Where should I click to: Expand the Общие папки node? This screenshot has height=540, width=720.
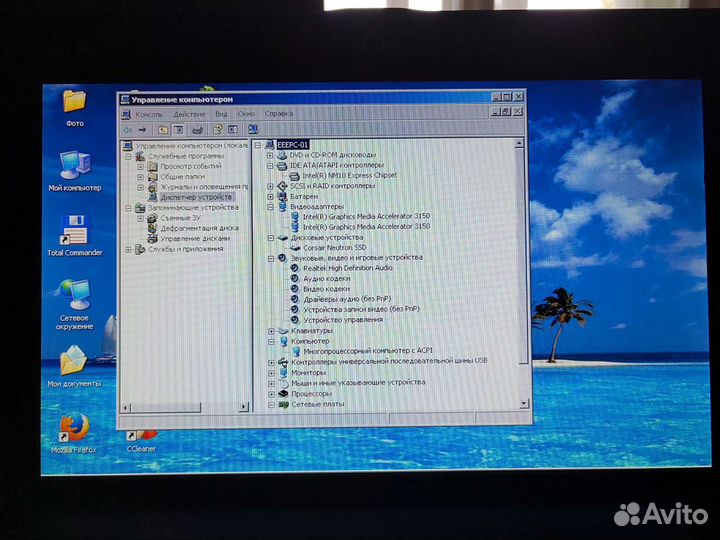[x=141, y=177]
